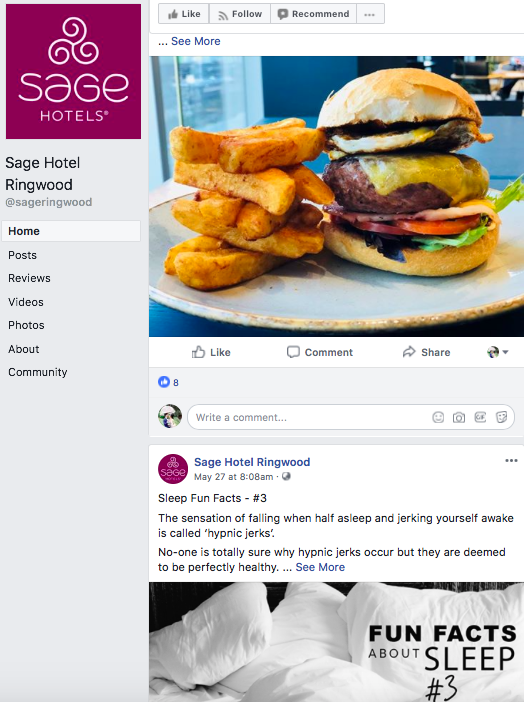Open the Reviews section in the sidebar
The height and width of the screenshot is (702, 524).
click(x=29, y=278)
